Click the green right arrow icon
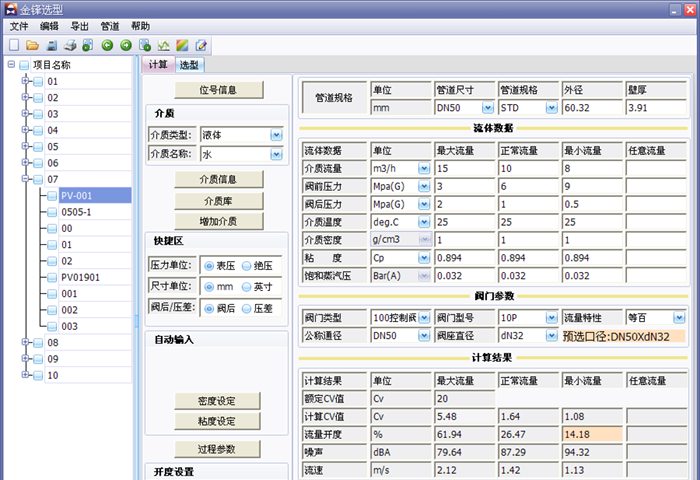The image size is (700, 480). pyautogui.click(x=125, y=45)
